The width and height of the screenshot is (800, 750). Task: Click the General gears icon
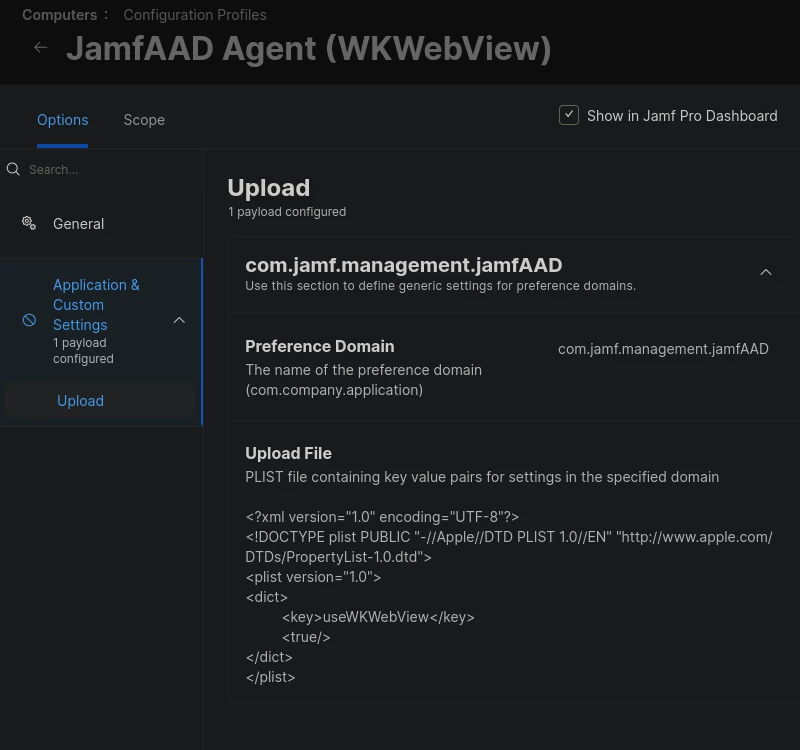(29, 223)
